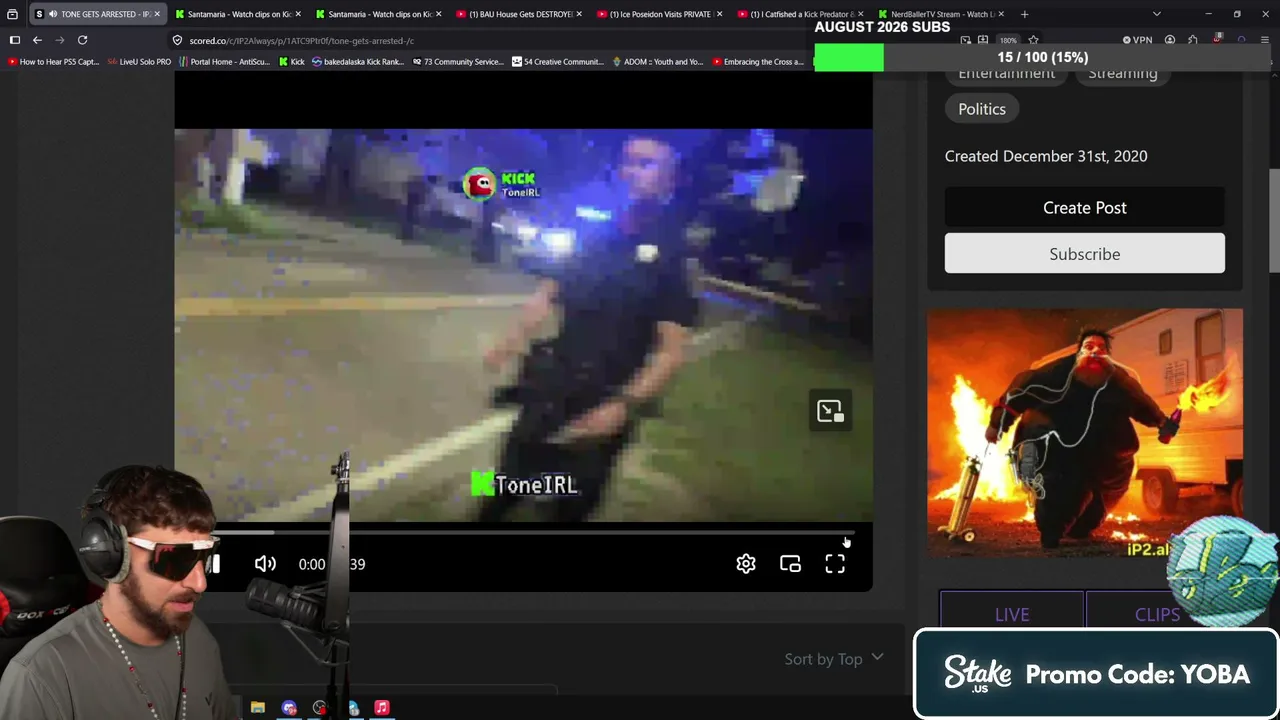Open the tab list dropdown chevron
Viewport: 1280px width, 720px height.
(1157, 14)
